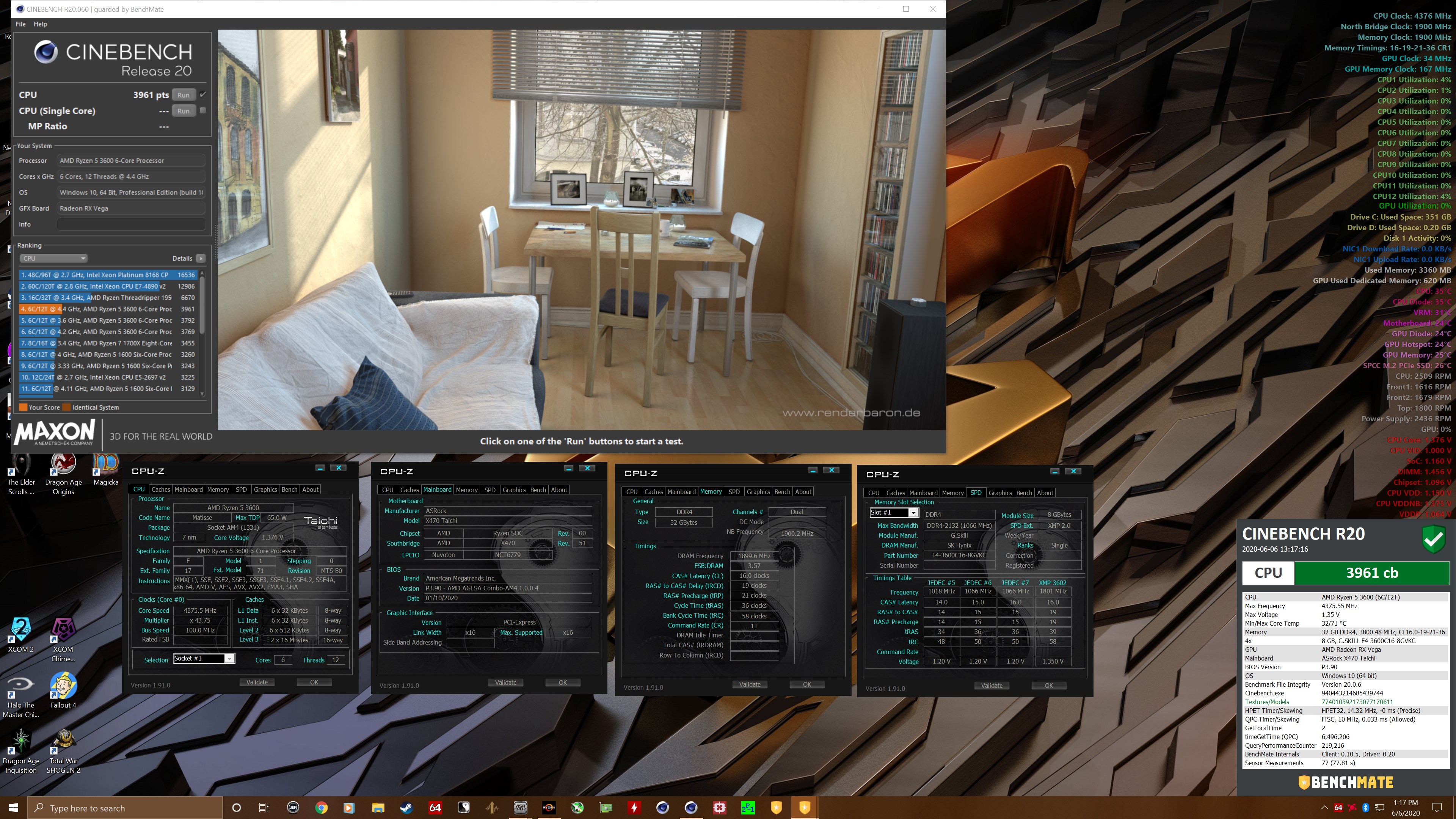Click Validate in the CPU-Z Memory window
Image resolution: width=1456 pixels, height=819 pixels.
click(750, 684)
